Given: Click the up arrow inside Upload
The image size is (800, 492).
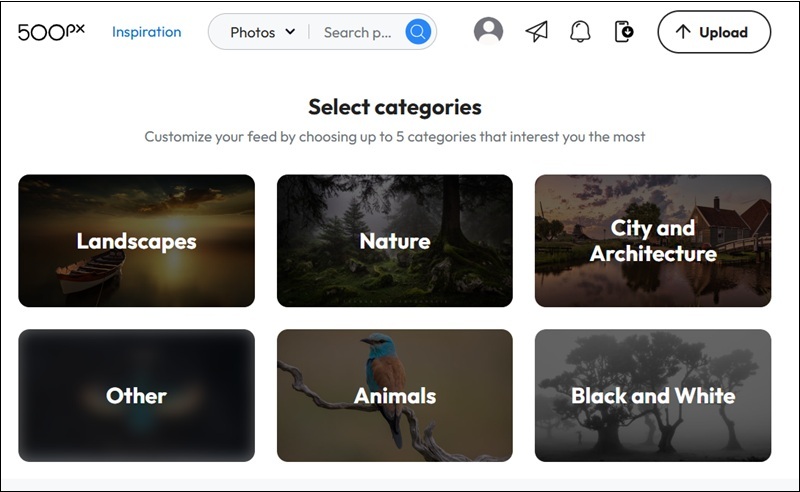Looking at the screenshot, I should pyautogui.click(x=683, y=32).
